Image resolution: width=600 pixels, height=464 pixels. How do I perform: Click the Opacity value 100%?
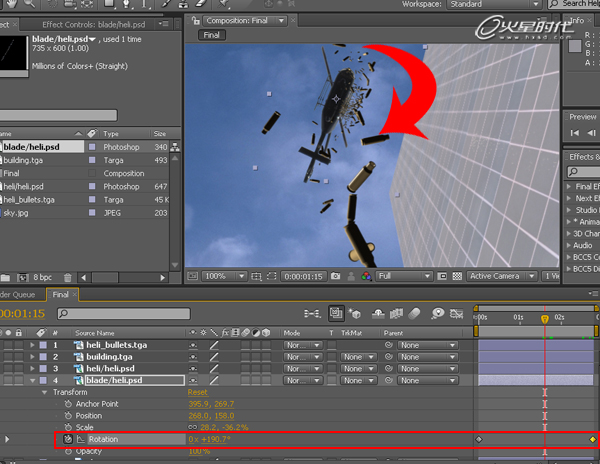click(x=199, y=451)
